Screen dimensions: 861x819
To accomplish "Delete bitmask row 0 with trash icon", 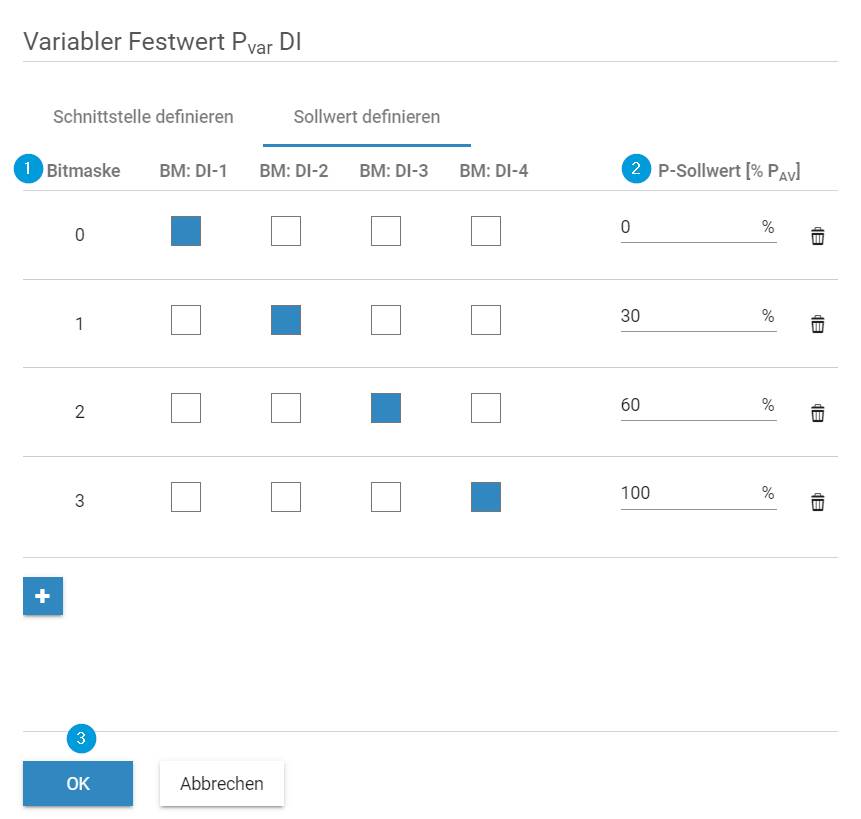I will pos(817,236).
